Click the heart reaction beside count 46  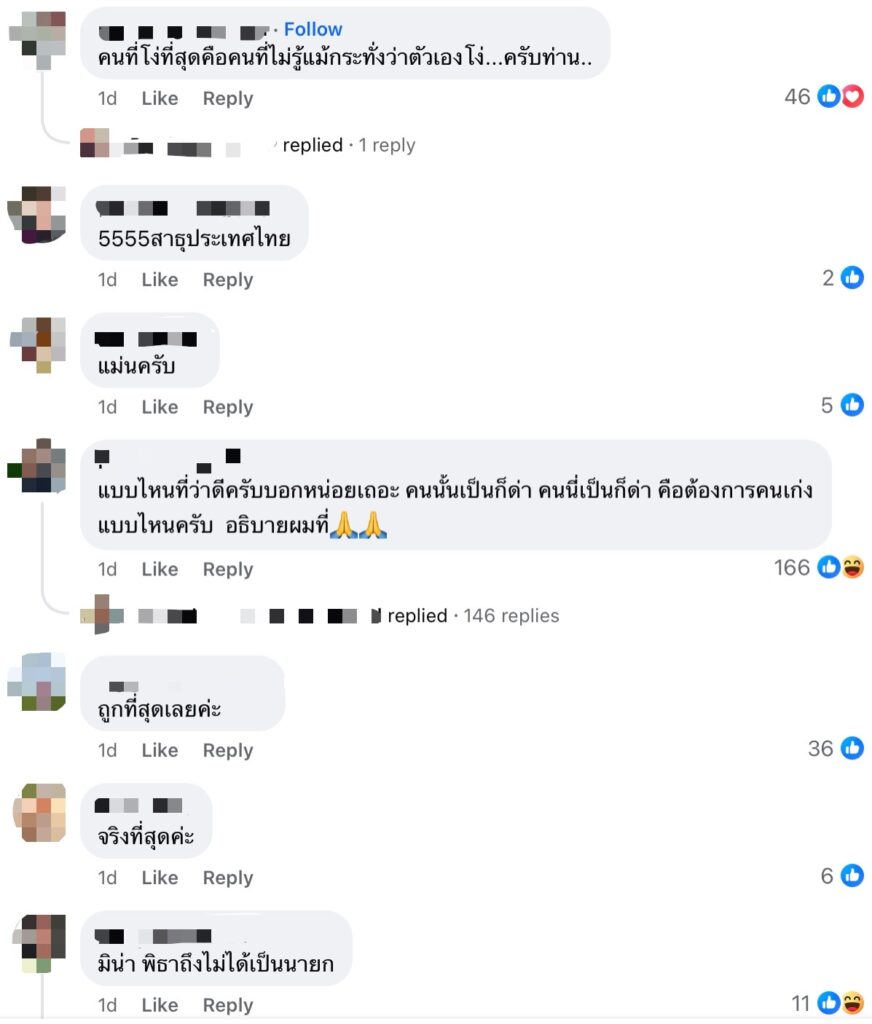[x=852, y=97]
